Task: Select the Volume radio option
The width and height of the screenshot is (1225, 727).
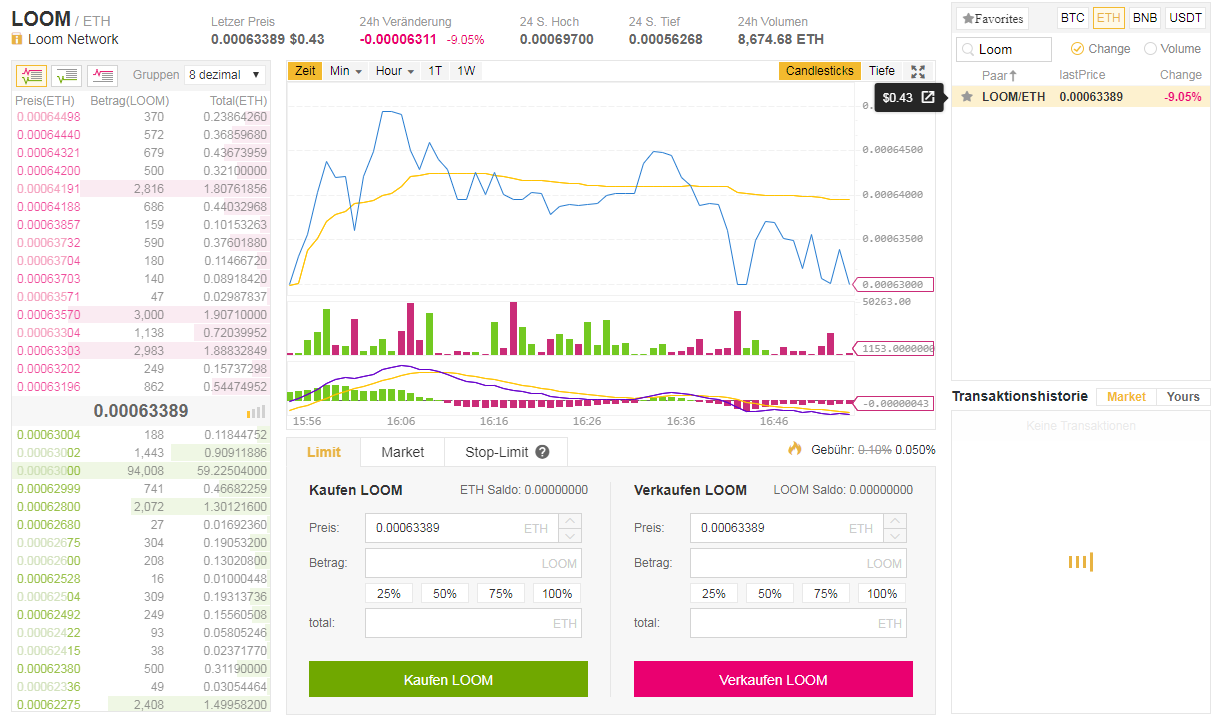Action: 1150,49
